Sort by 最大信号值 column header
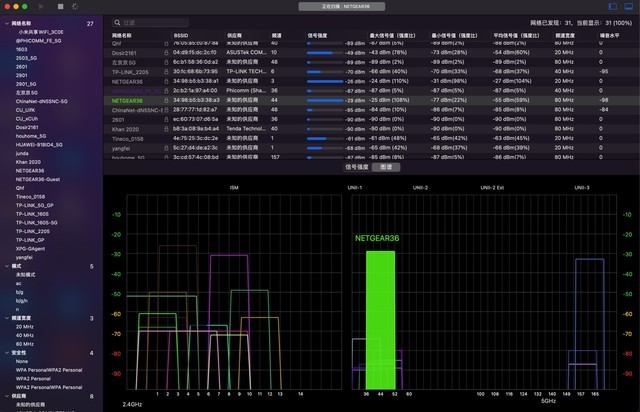Screen dimensions: 640x412 click(x=392, y=36)
